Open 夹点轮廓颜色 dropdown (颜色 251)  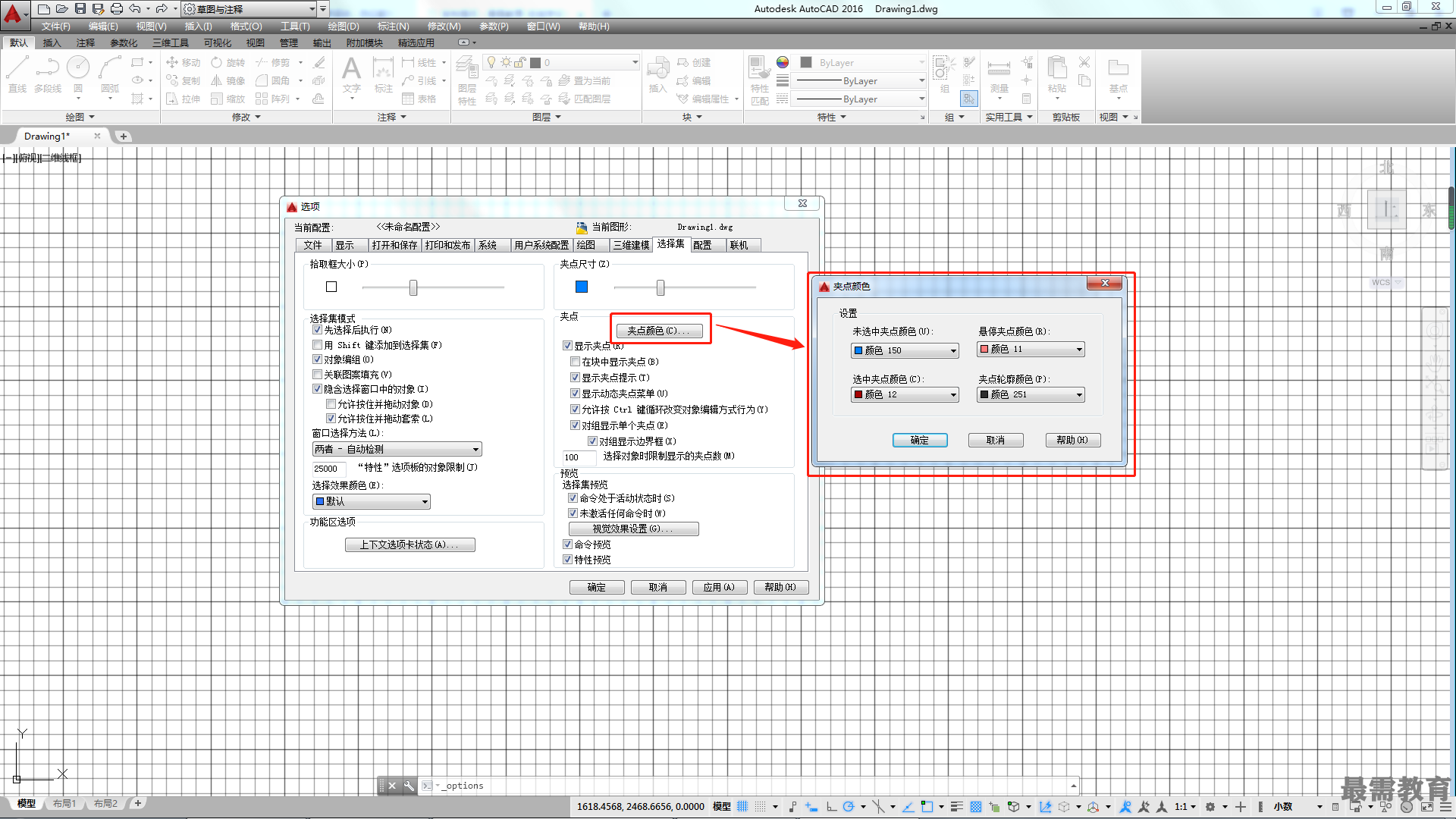coord(1031,394)
